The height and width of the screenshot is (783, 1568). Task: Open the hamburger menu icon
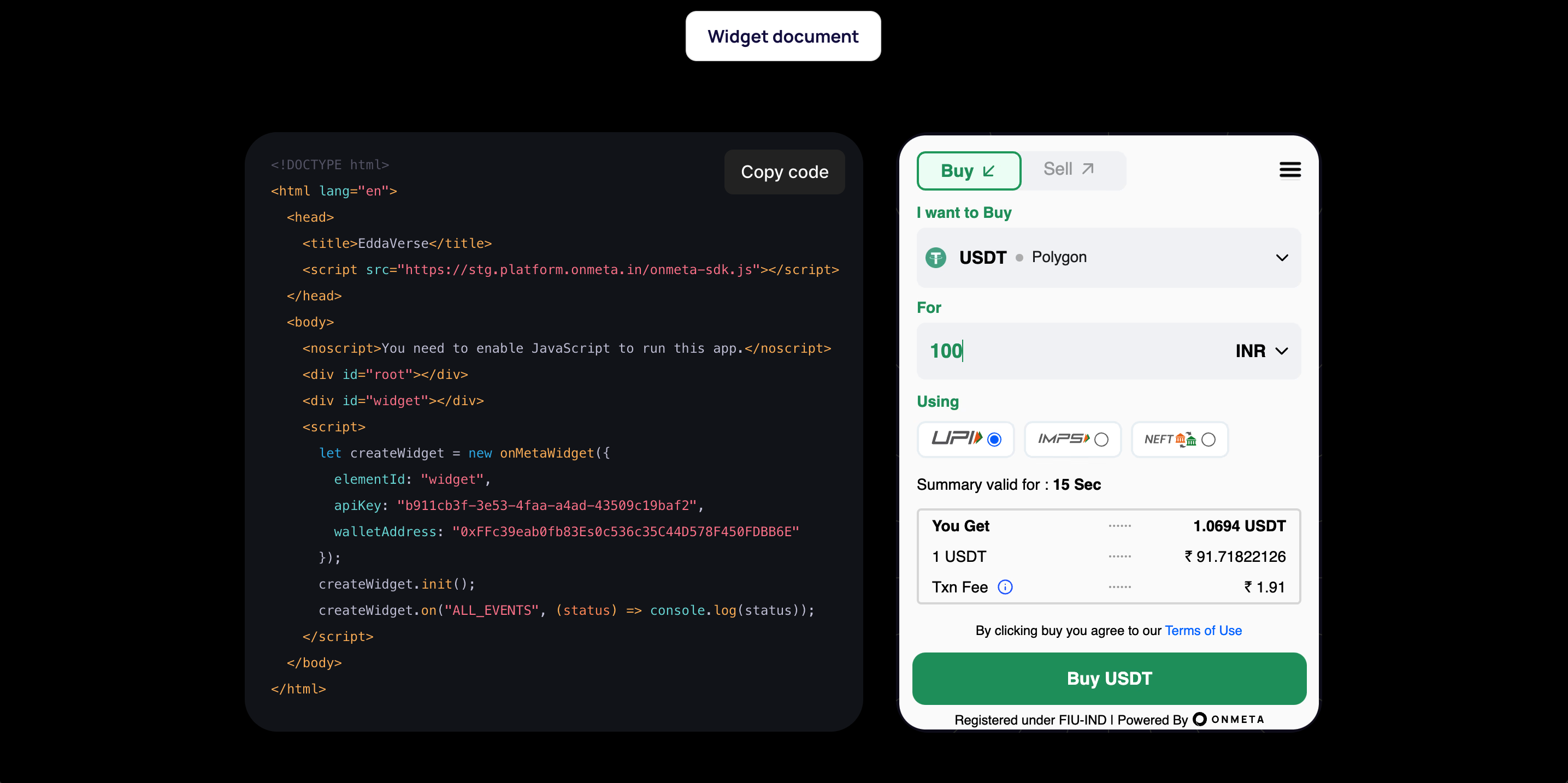point(1289,170)
